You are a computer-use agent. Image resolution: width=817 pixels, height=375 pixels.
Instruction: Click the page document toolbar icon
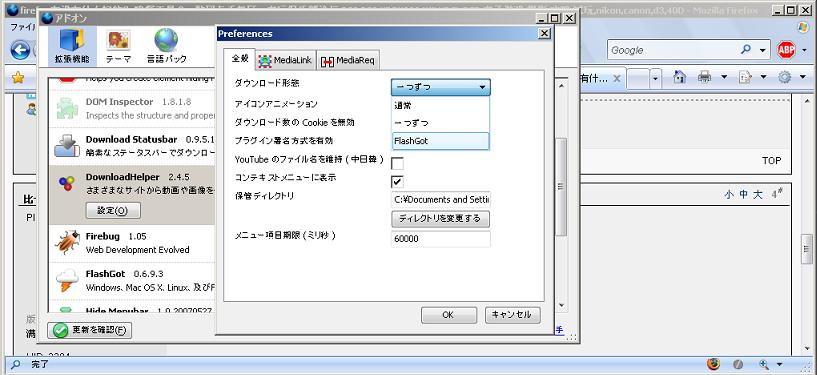pyautogui.click(x=745, y=77)
